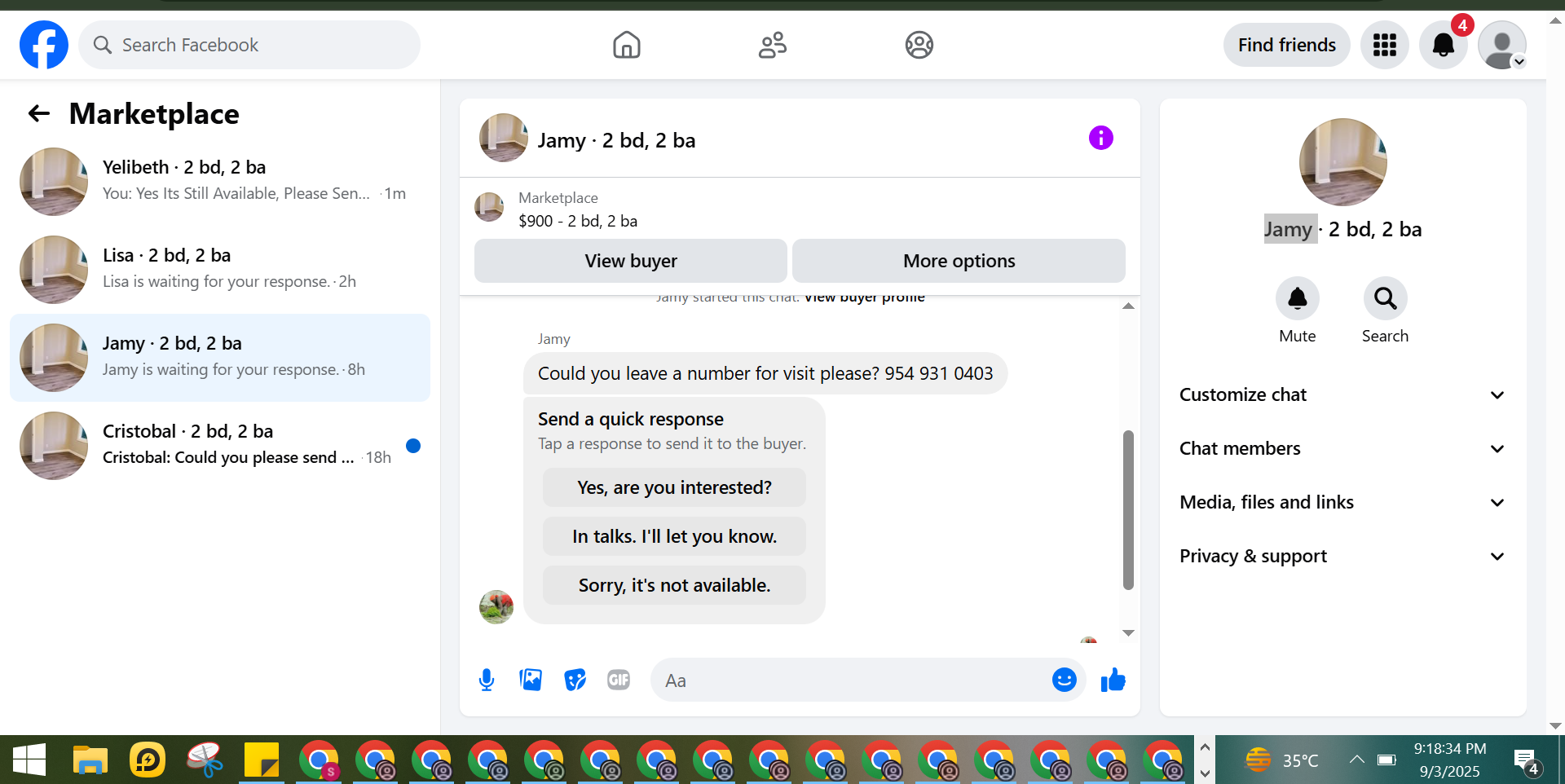Click the chat scroll-down arrow
1565x784 pixels.
click(1128, 632)
